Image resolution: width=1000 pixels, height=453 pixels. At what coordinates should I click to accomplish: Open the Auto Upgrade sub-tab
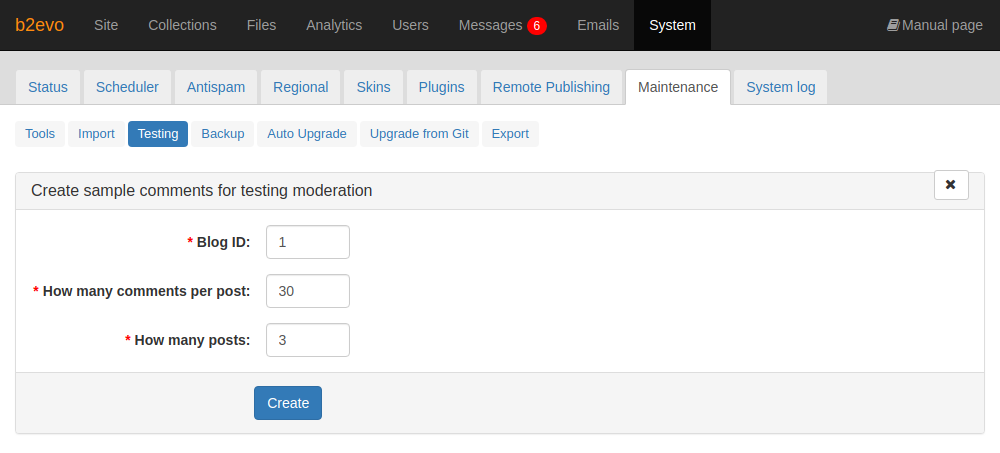click(307, 134)
